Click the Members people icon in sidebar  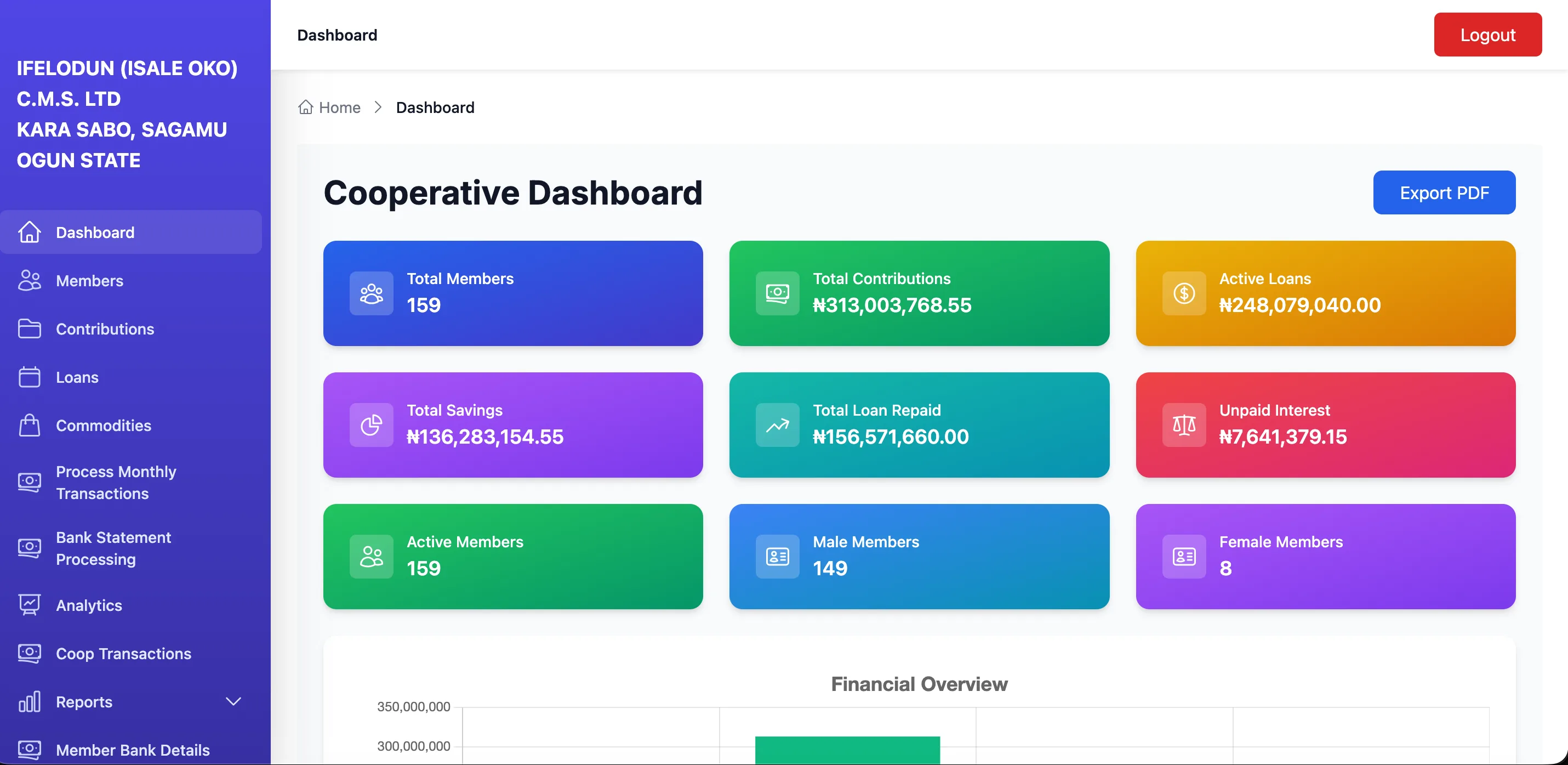29,280
